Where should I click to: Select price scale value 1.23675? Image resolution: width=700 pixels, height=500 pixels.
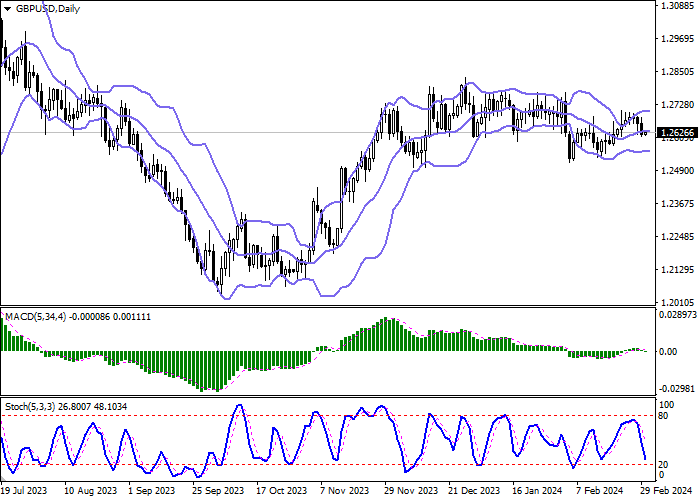pyautogui.click(x=677, y=204)
